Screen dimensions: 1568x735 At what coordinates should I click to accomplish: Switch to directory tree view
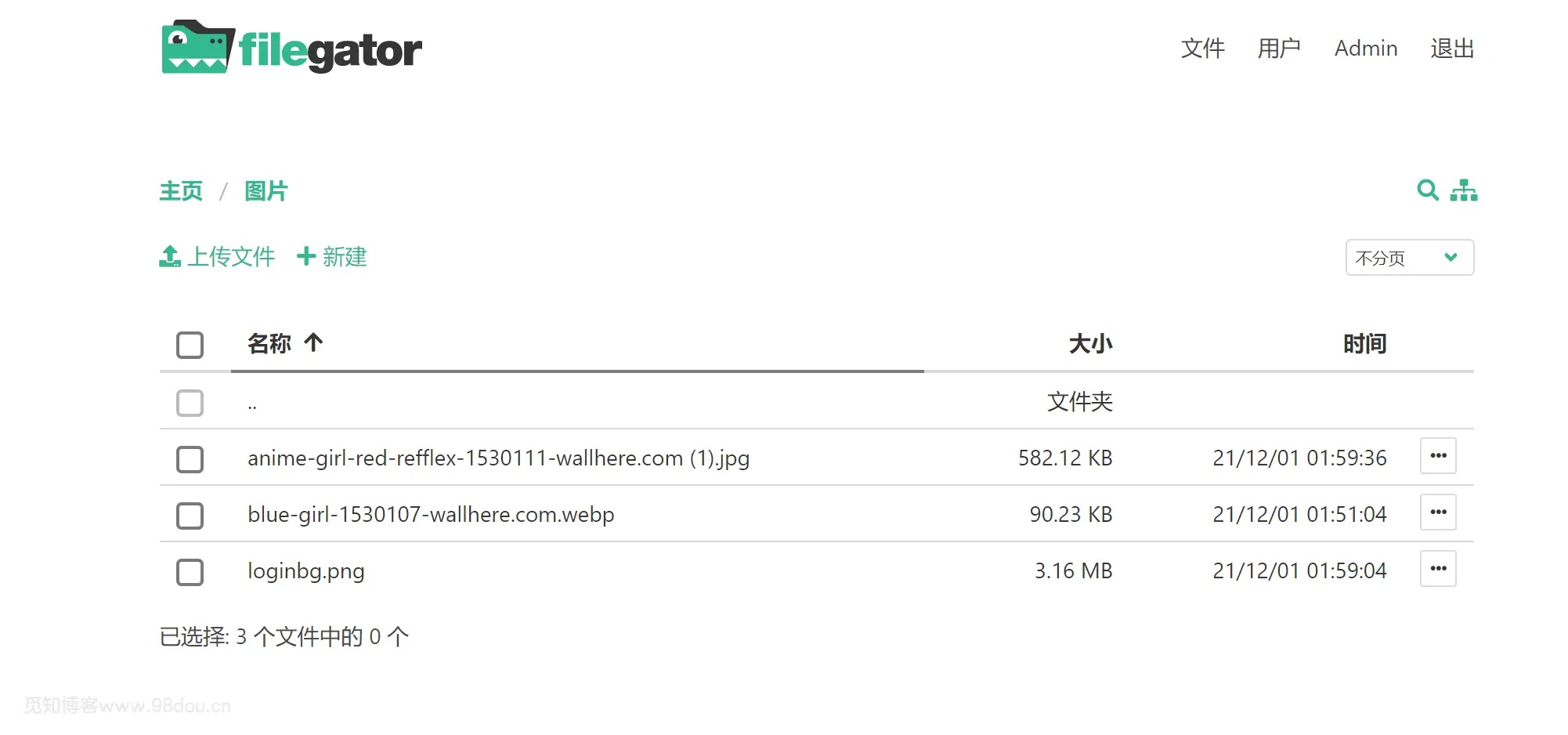1464,190
